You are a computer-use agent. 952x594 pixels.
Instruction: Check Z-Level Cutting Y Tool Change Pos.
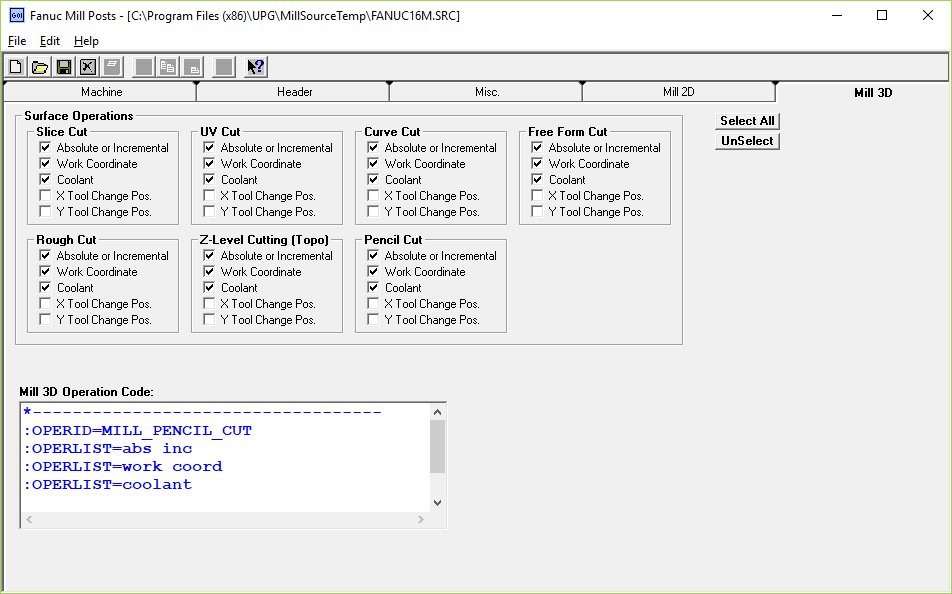click(209, 319)
